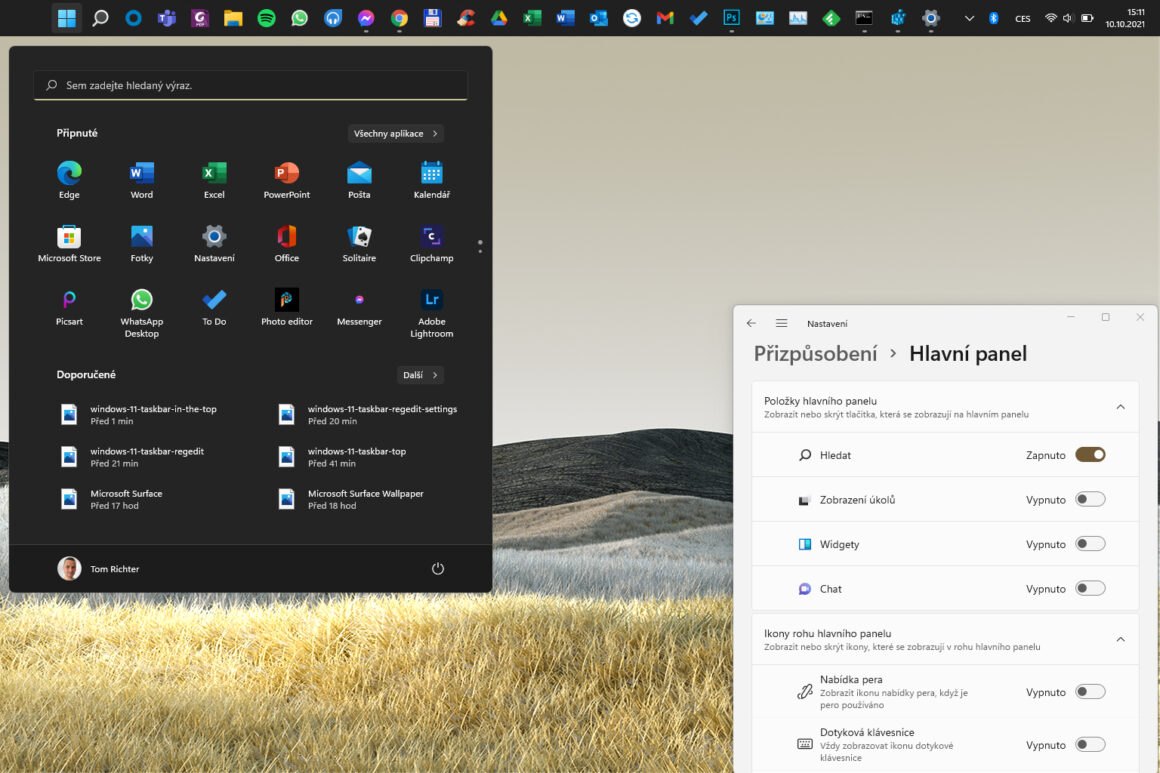Start Solitaire from the Start menu
Image resolution: width=1160 pixels, height=773 pixels.
pyautogui.click(x=359, y=243)
